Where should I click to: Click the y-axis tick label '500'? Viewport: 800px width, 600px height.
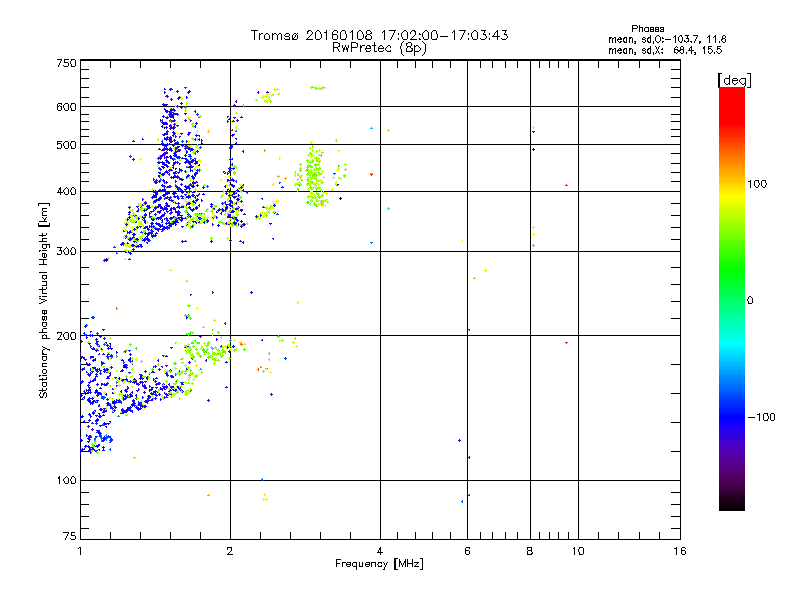66,145
